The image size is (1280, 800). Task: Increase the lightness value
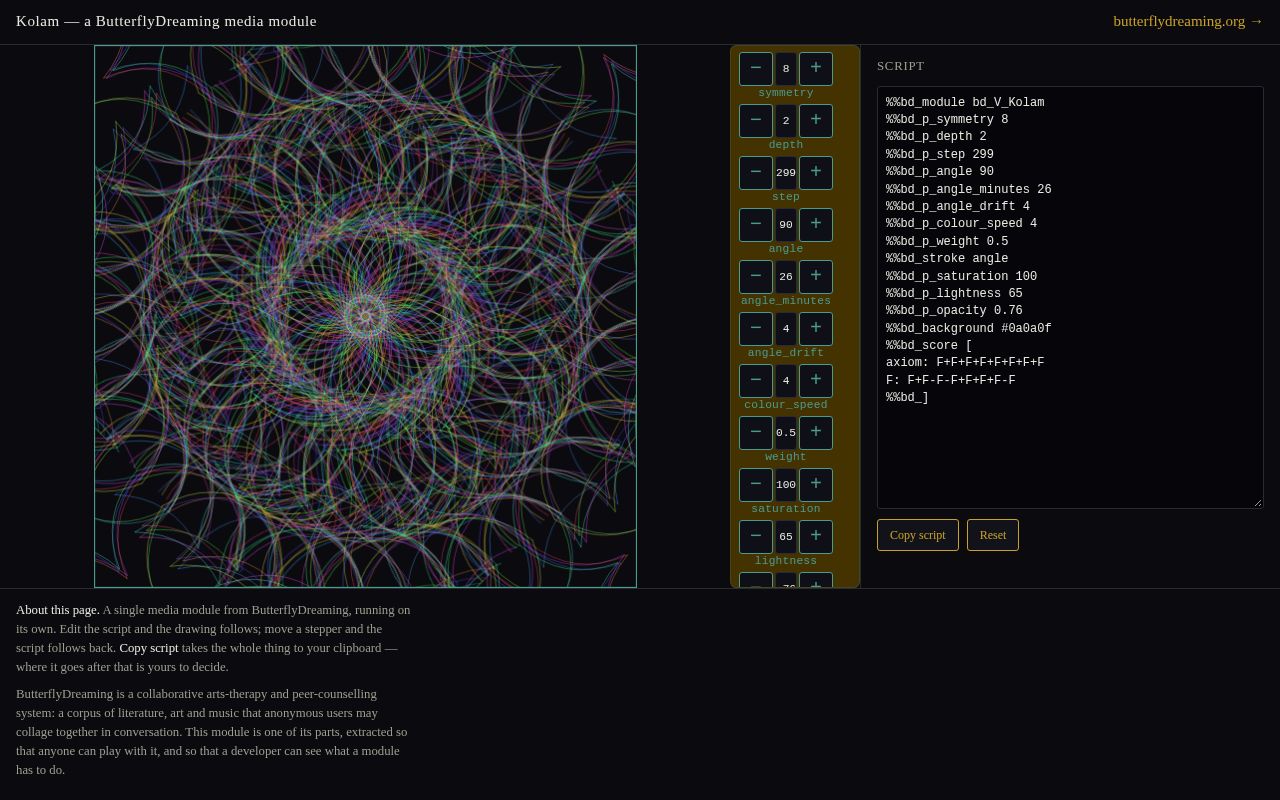click(816, 537)
